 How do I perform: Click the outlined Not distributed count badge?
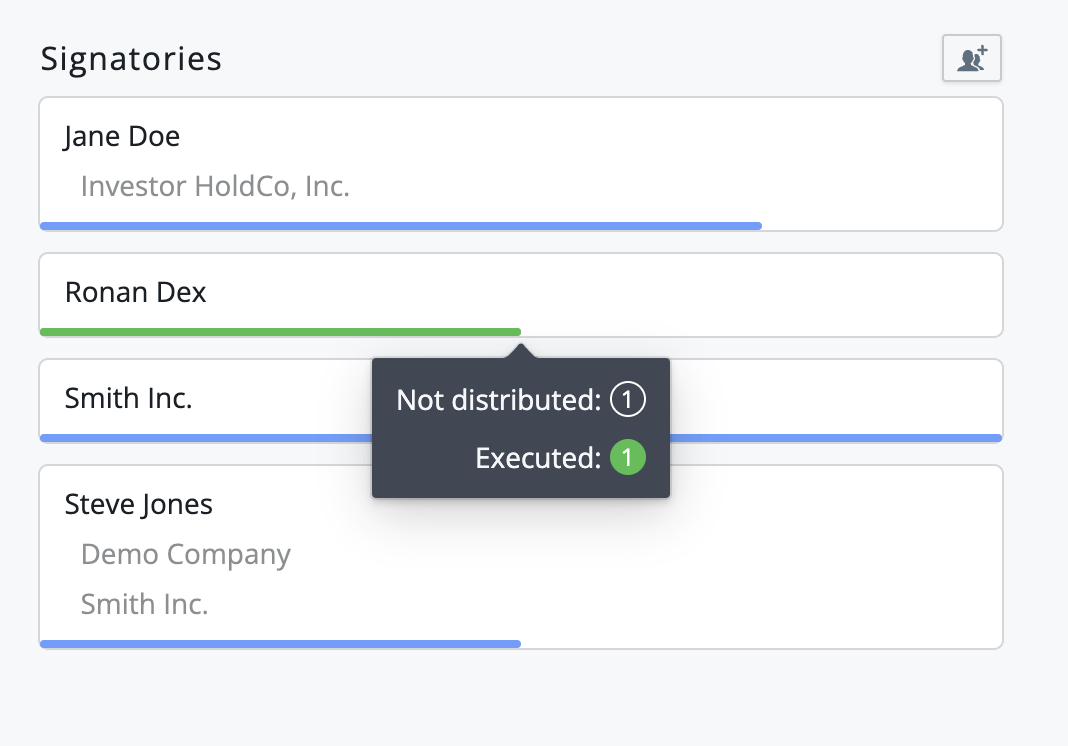tap(628, 401)
